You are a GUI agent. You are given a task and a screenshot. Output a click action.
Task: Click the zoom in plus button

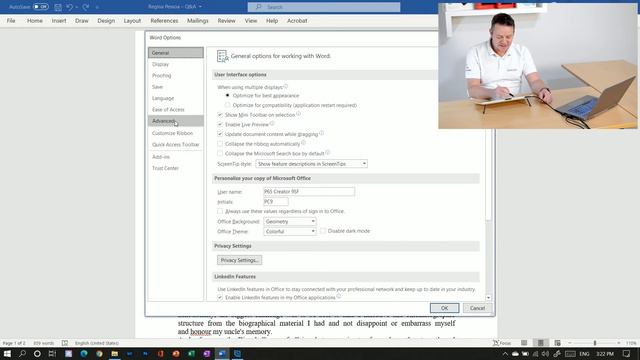point(619,343)
